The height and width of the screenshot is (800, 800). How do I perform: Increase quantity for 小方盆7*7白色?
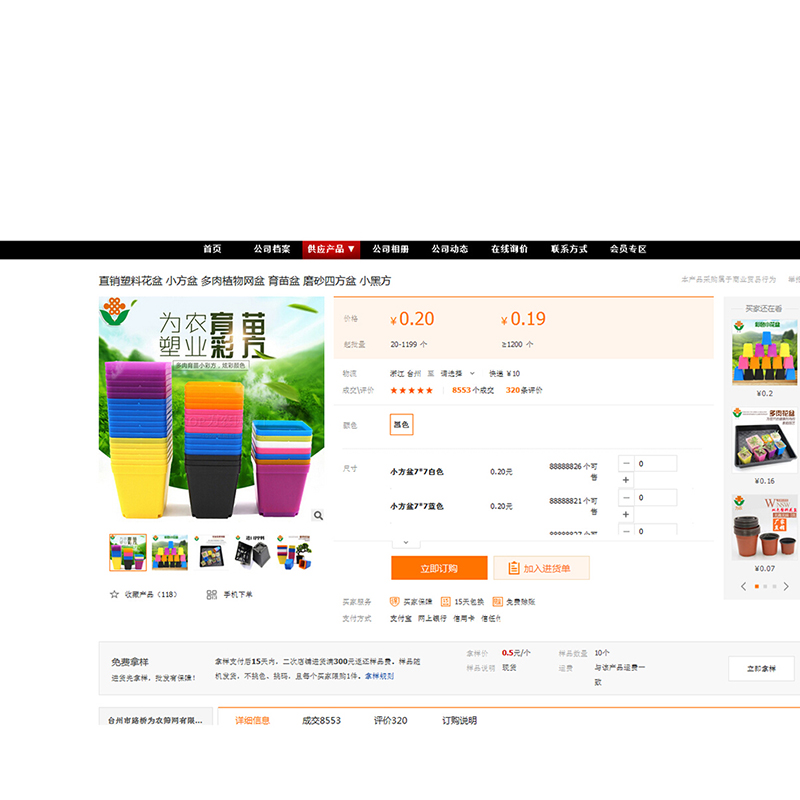point(626,480)
